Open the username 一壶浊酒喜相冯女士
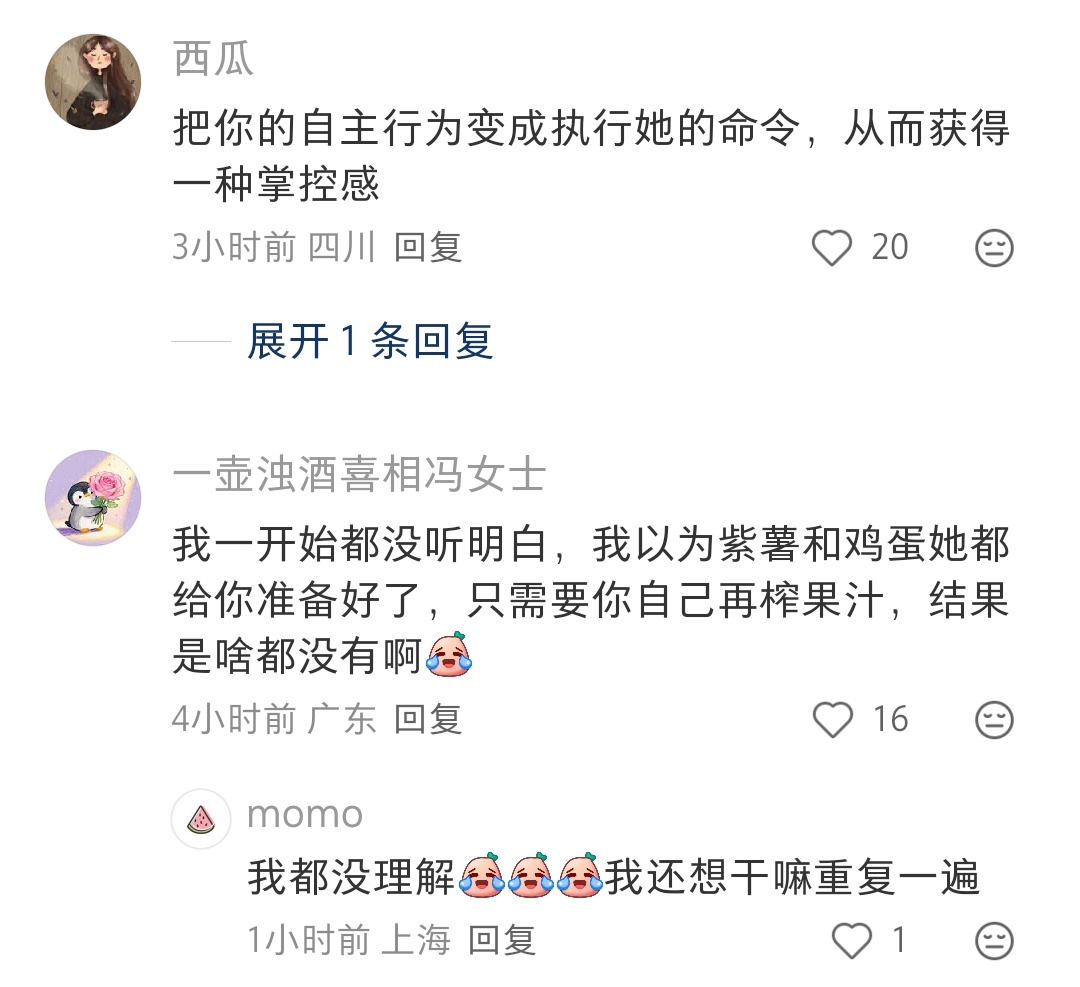1080x987 pixels. point(359,475)
